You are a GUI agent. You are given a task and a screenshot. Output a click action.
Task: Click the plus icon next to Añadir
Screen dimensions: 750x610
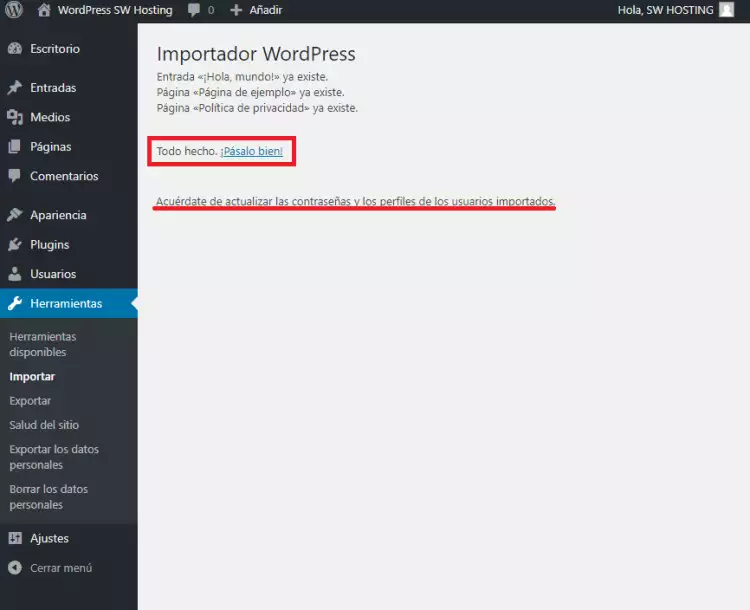click(x=236, y=10)
